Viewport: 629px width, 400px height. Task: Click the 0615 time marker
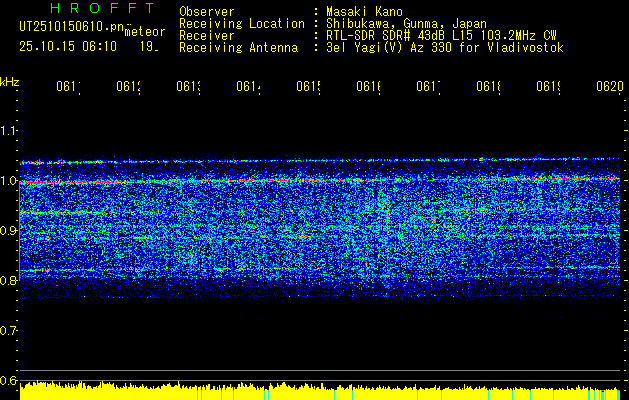(308, 86)
